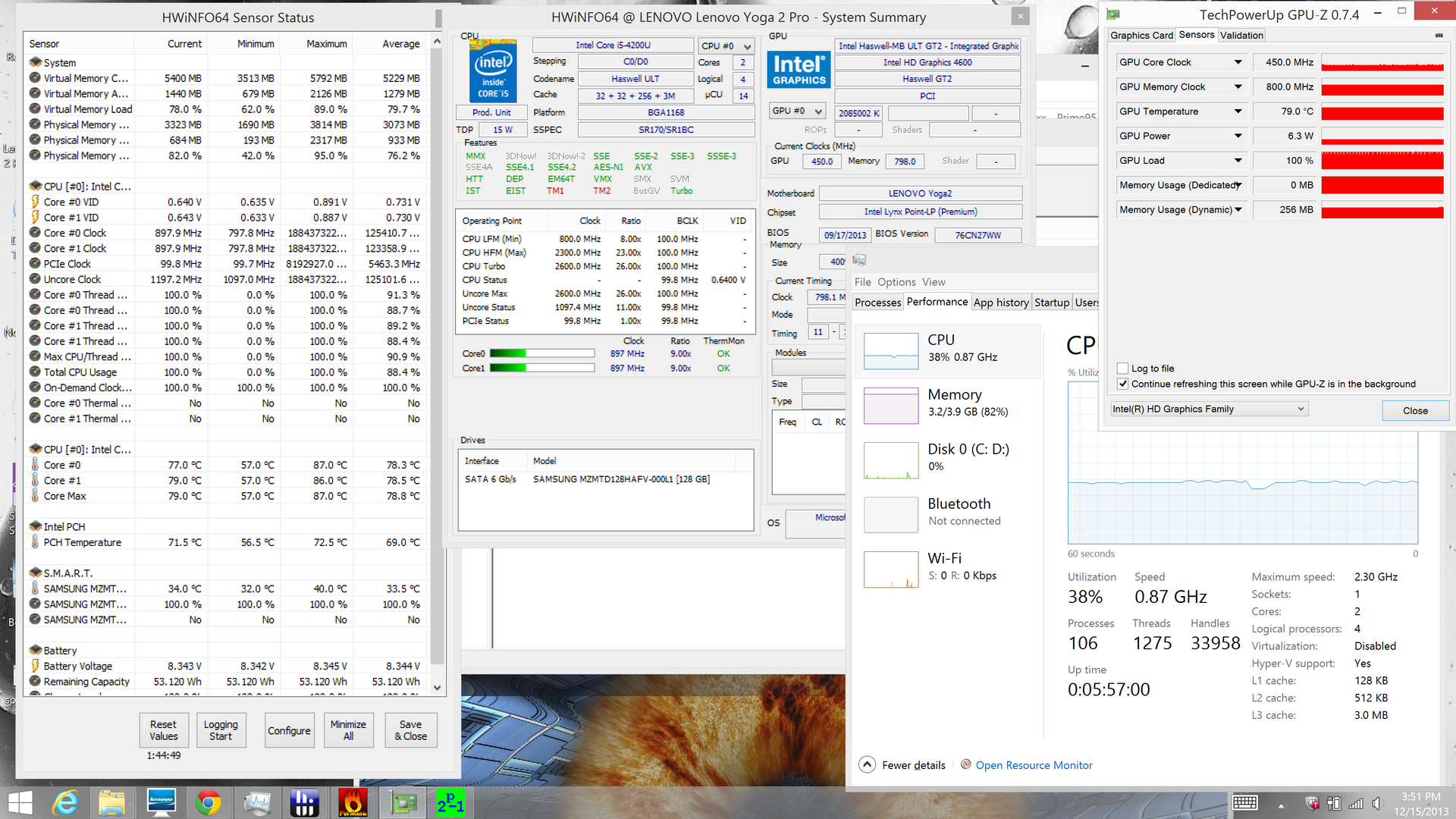Open Resource Monitor link
The width and height of the screenshot is (1456, 819).
[1034, 765]
